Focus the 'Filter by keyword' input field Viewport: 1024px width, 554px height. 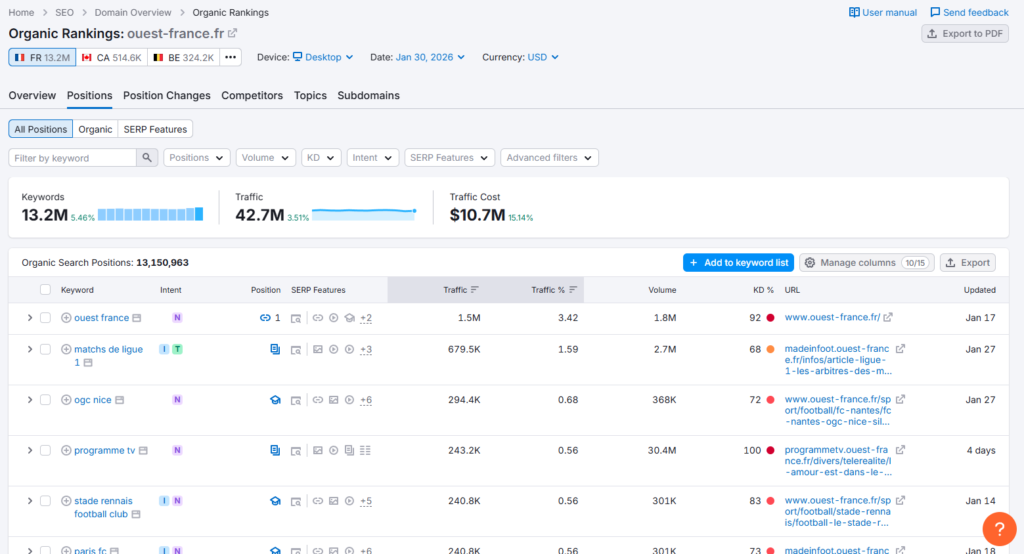coord(72,157)
